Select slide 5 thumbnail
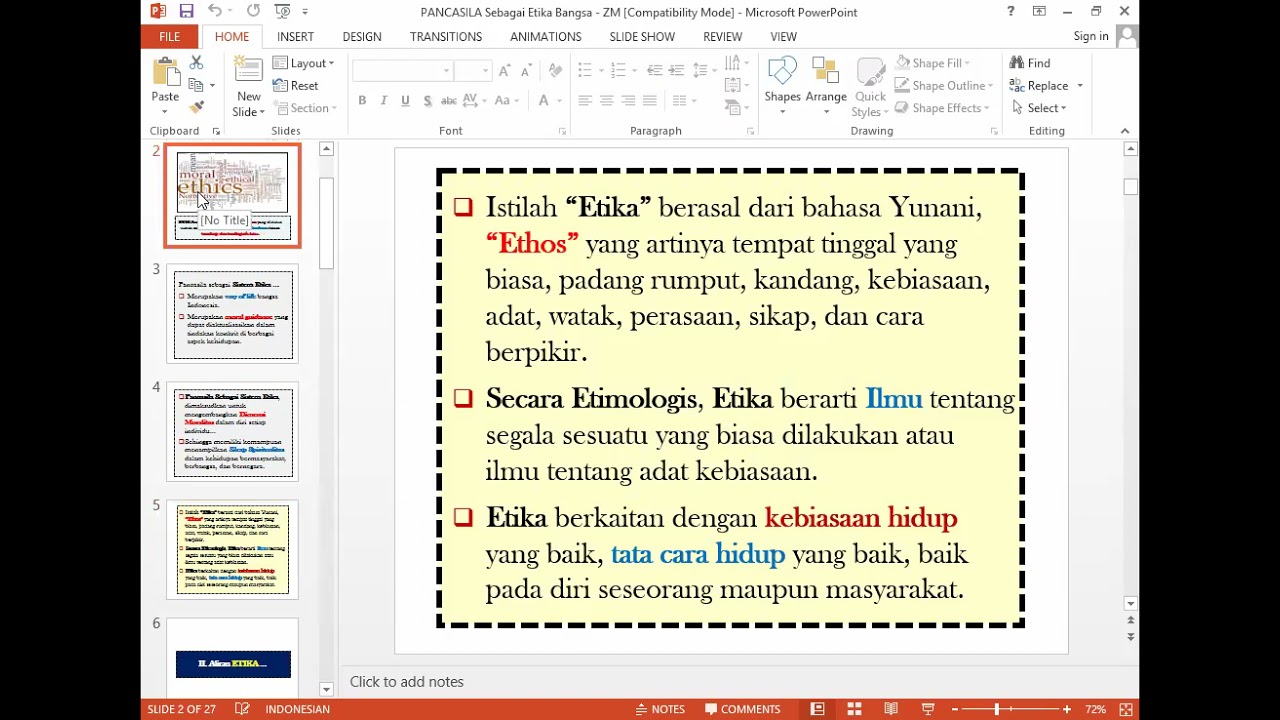 pyautogui.click(x=233, y=550)
